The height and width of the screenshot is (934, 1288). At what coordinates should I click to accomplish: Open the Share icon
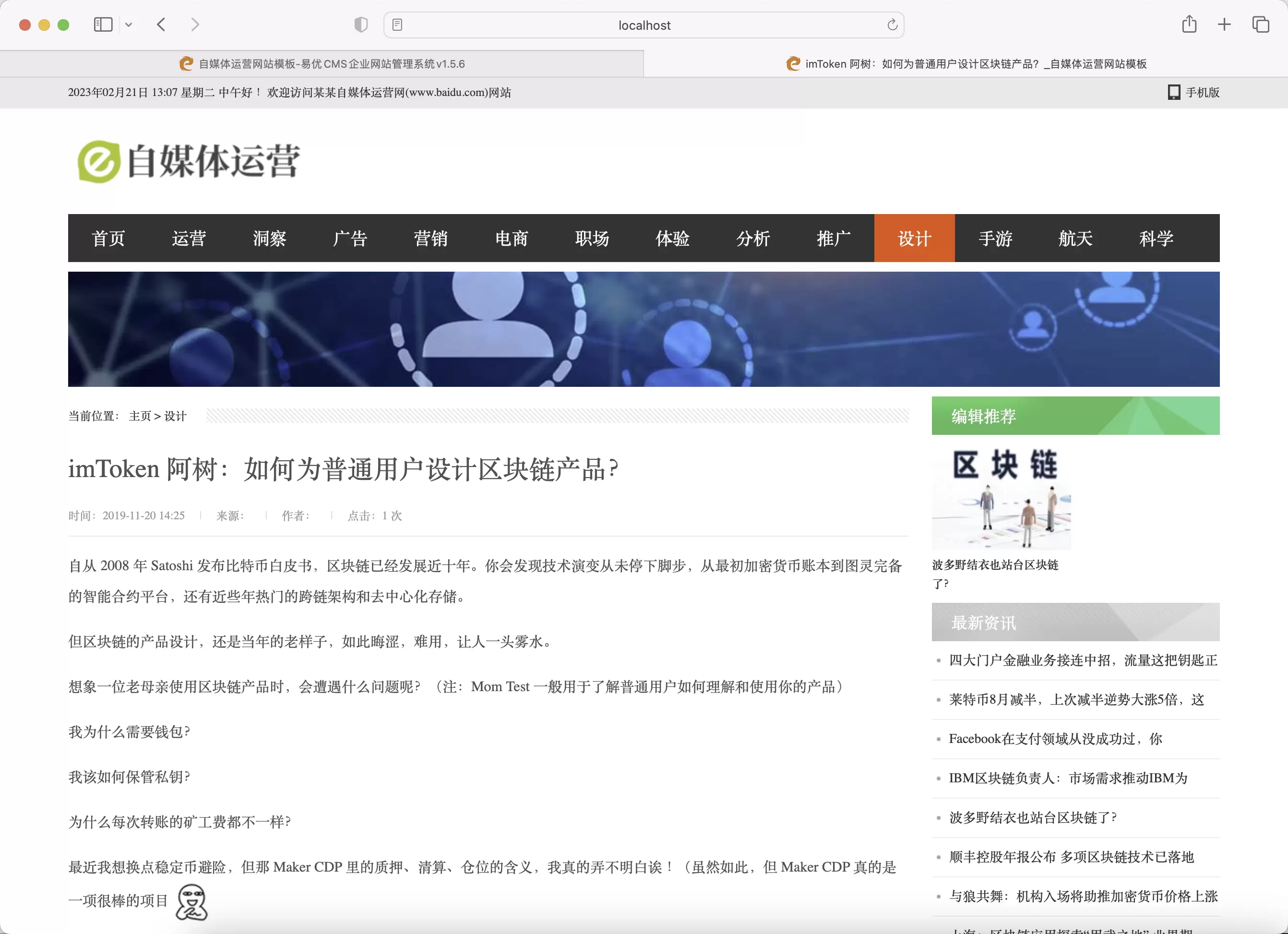point(1189,24)
